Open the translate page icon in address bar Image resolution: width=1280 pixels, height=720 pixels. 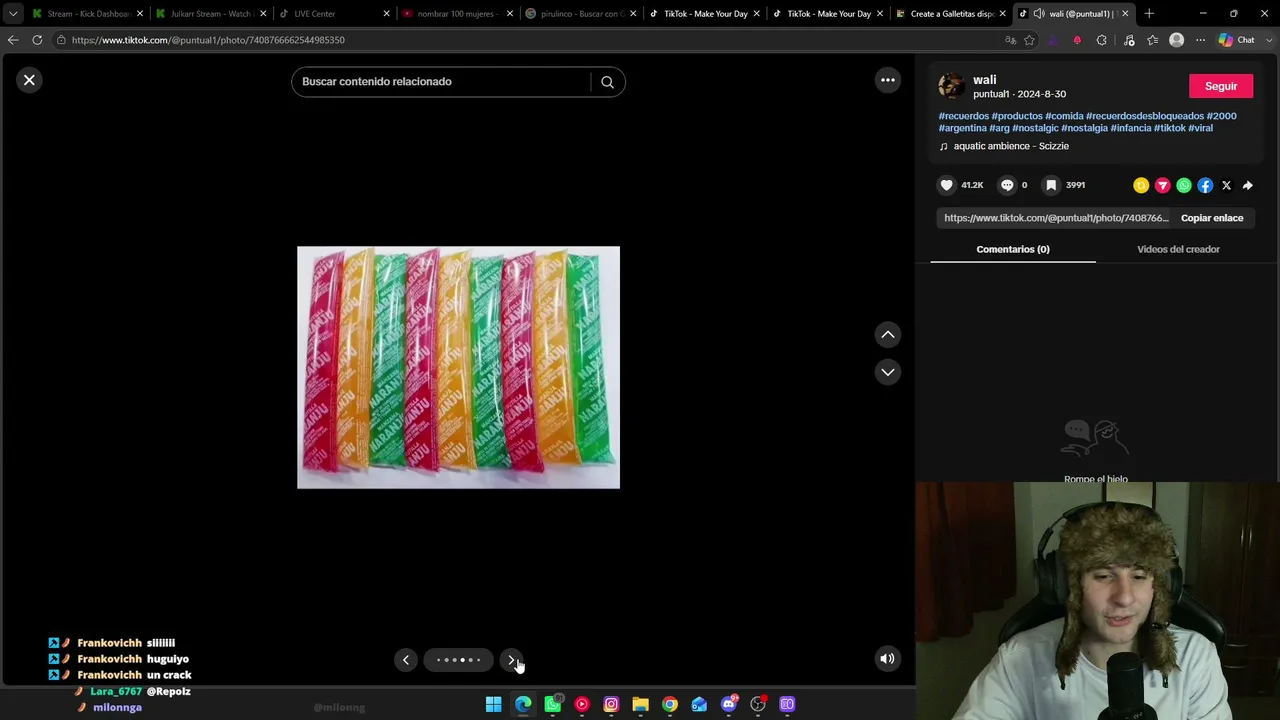tap(1010, 40)
